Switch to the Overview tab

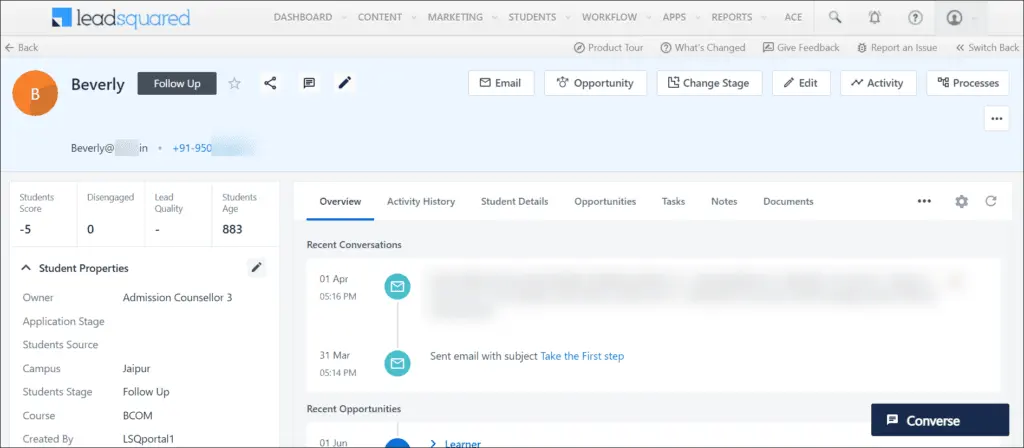(x=340, y=201)
